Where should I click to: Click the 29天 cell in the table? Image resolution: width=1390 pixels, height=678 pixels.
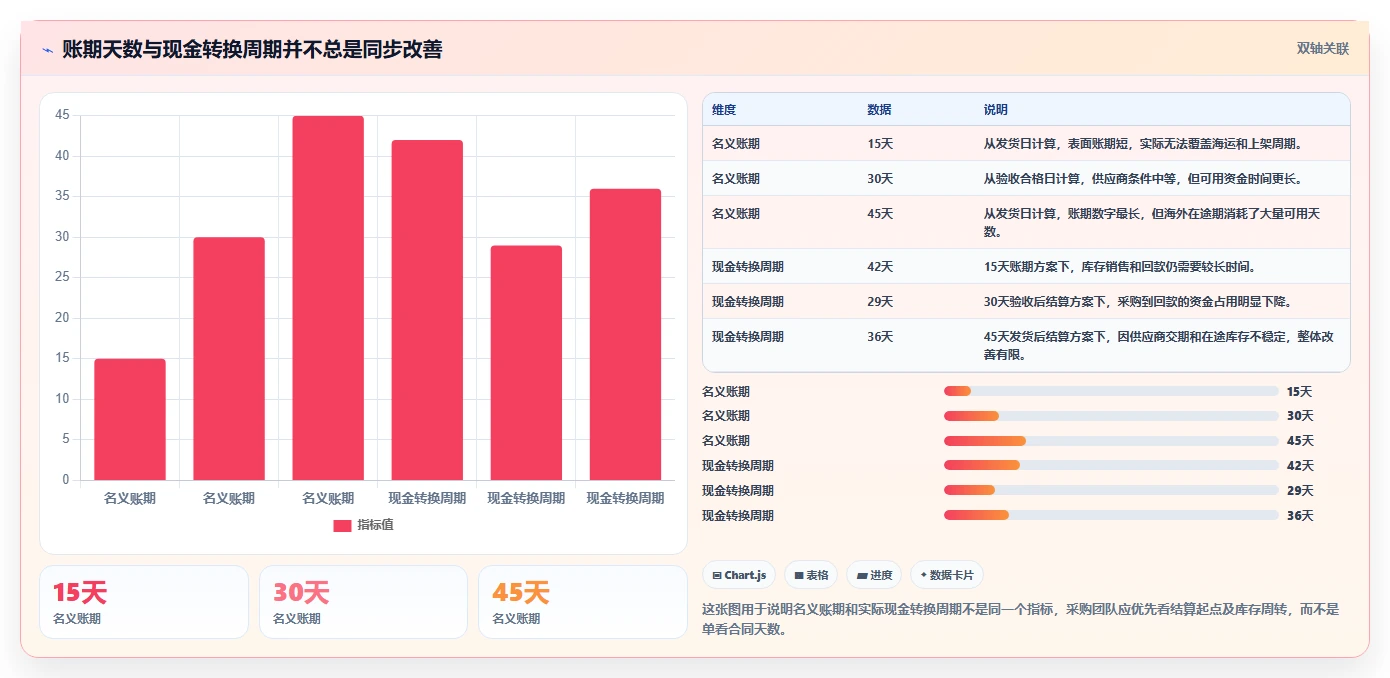coord(880,302)
